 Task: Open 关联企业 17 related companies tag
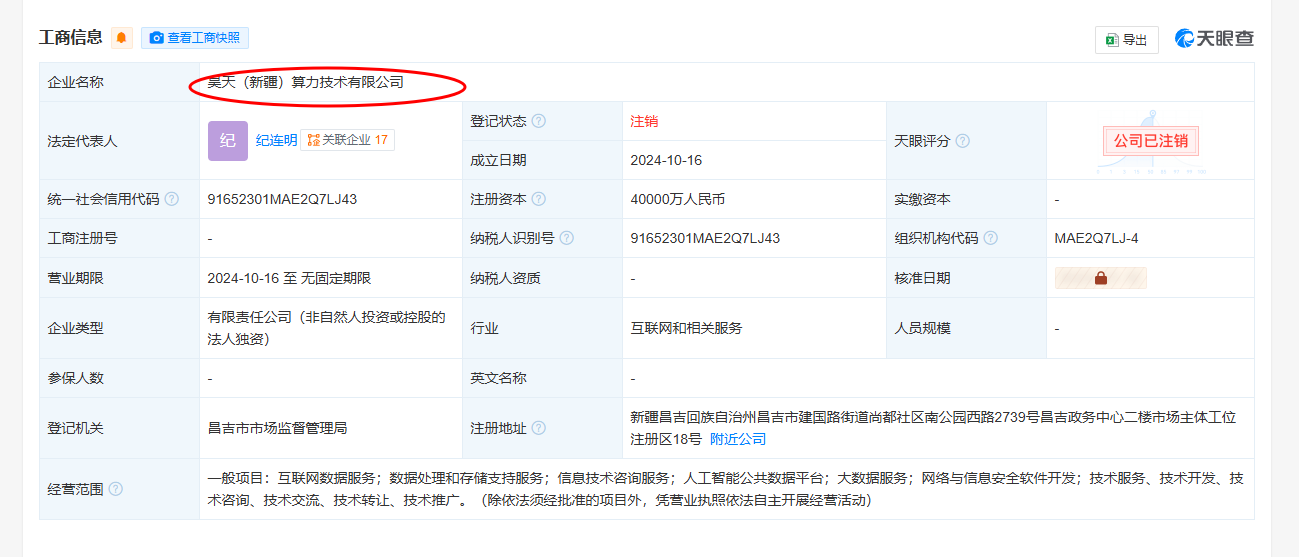348,140
